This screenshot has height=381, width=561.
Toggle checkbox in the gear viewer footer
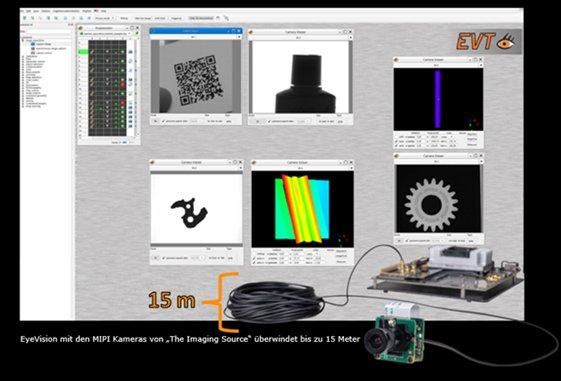[407, 241]
